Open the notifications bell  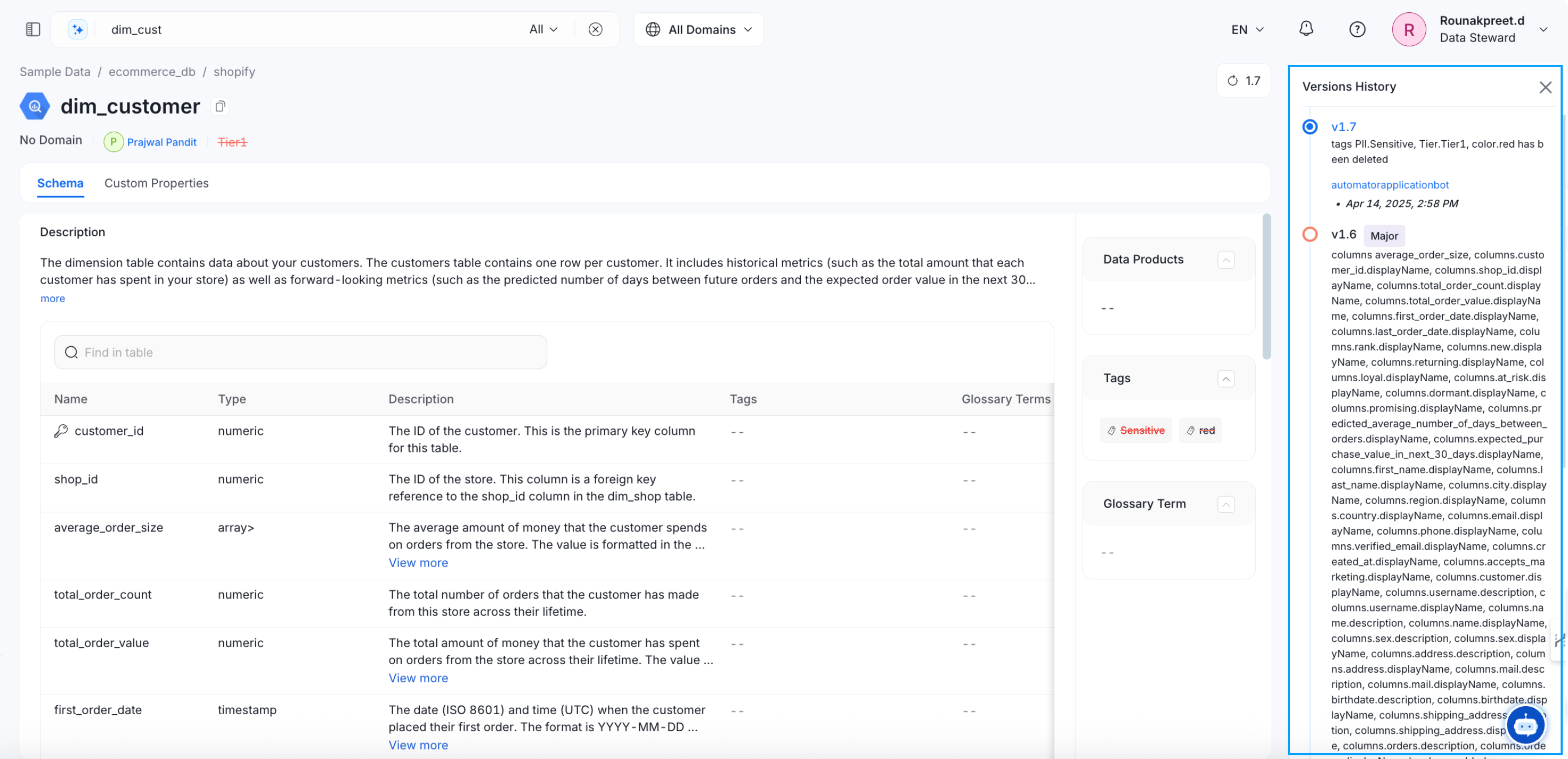[x=1306, y=29]
